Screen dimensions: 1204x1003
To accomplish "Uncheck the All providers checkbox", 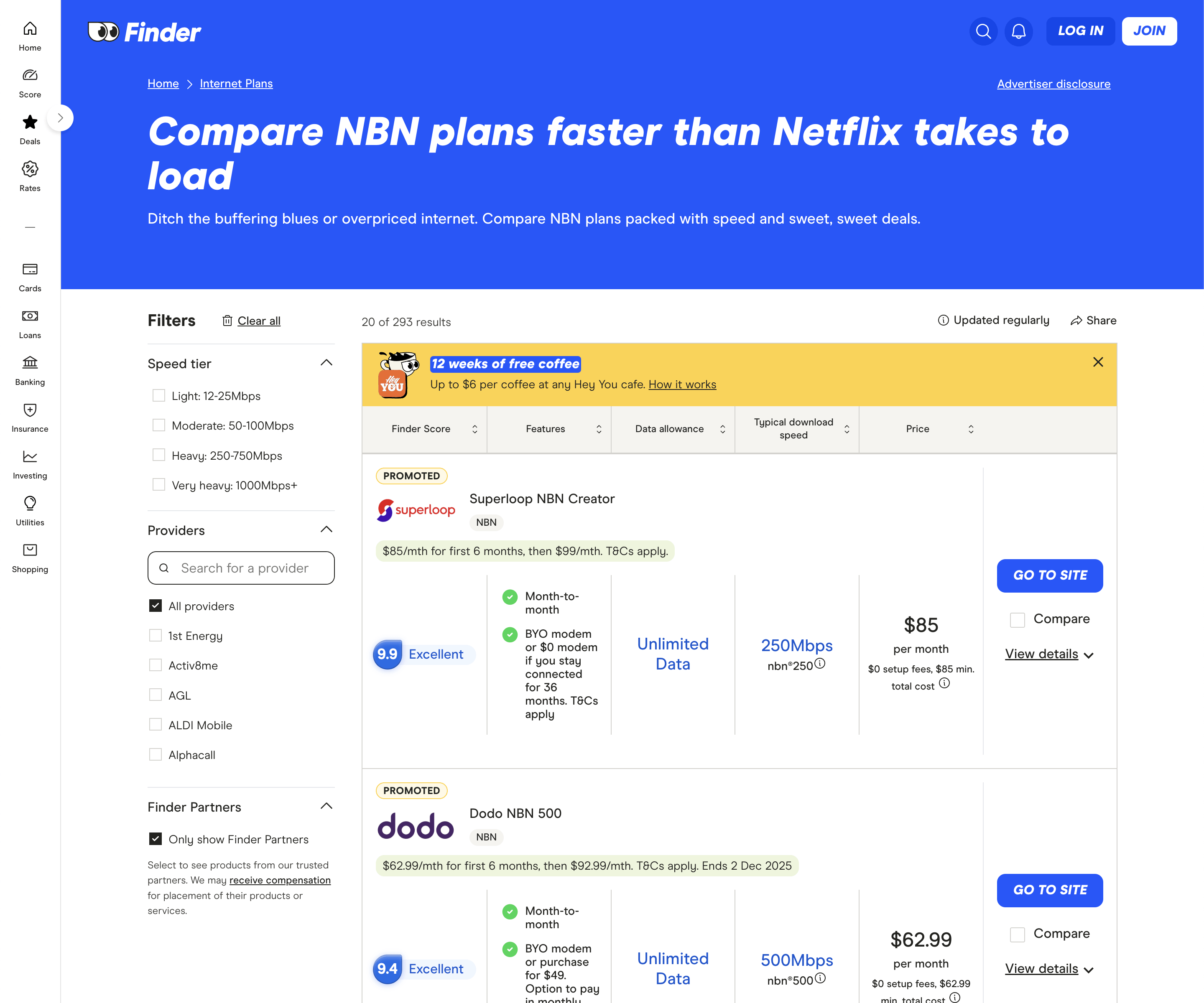I will (x=156, y=606).
